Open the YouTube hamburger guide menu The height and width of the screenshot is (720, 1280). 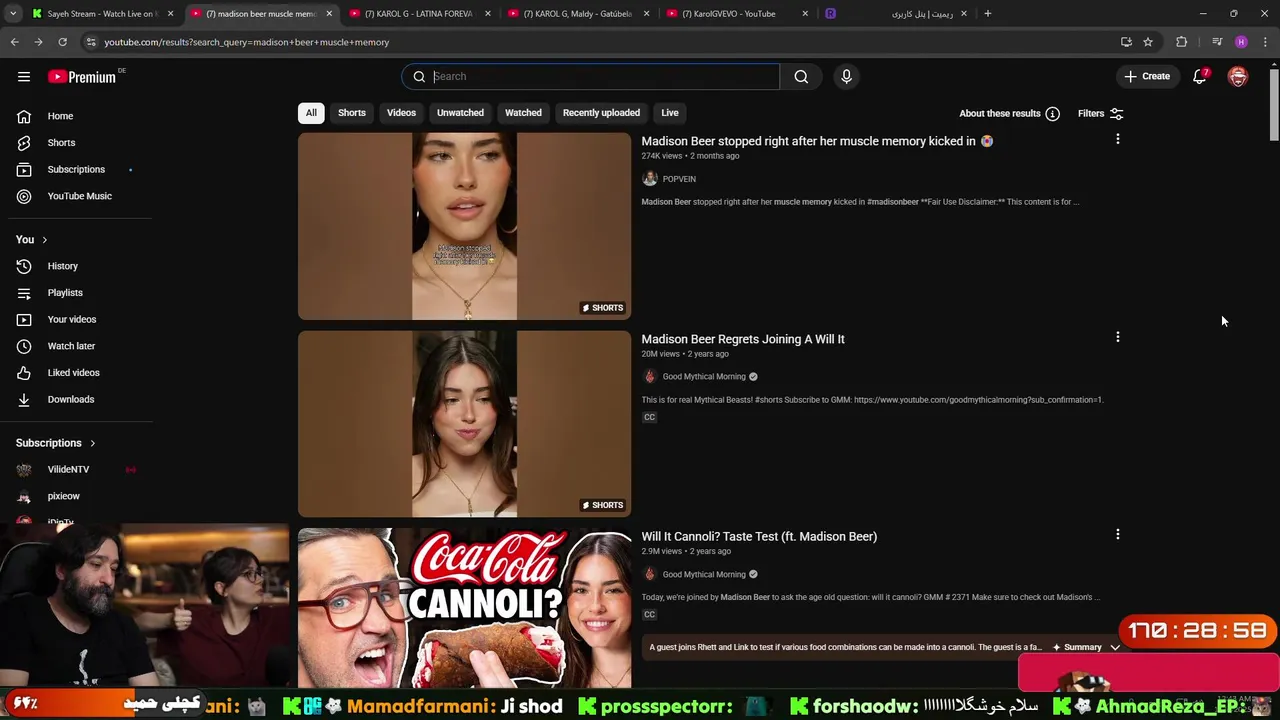24,76
